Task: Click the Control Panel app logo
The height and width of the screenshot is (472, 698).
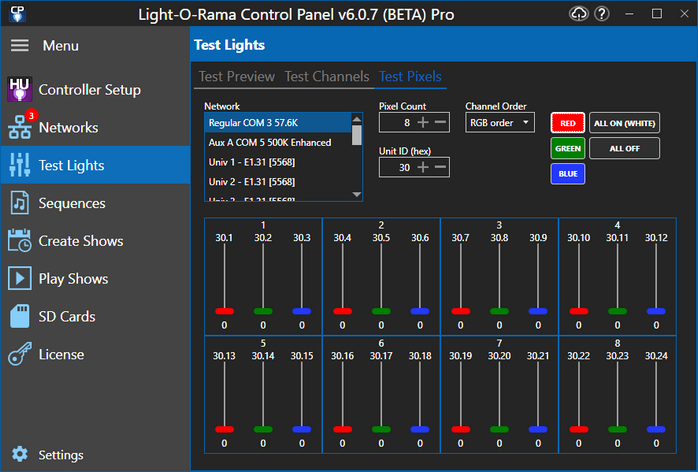Action: 17,14
